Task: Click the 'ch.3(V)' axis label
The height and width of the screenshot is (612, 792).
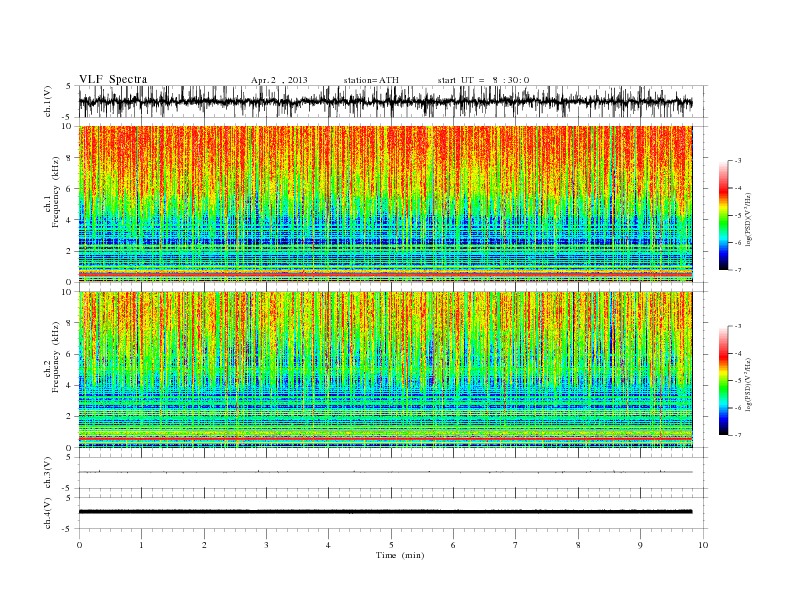Action: [48, 473]
